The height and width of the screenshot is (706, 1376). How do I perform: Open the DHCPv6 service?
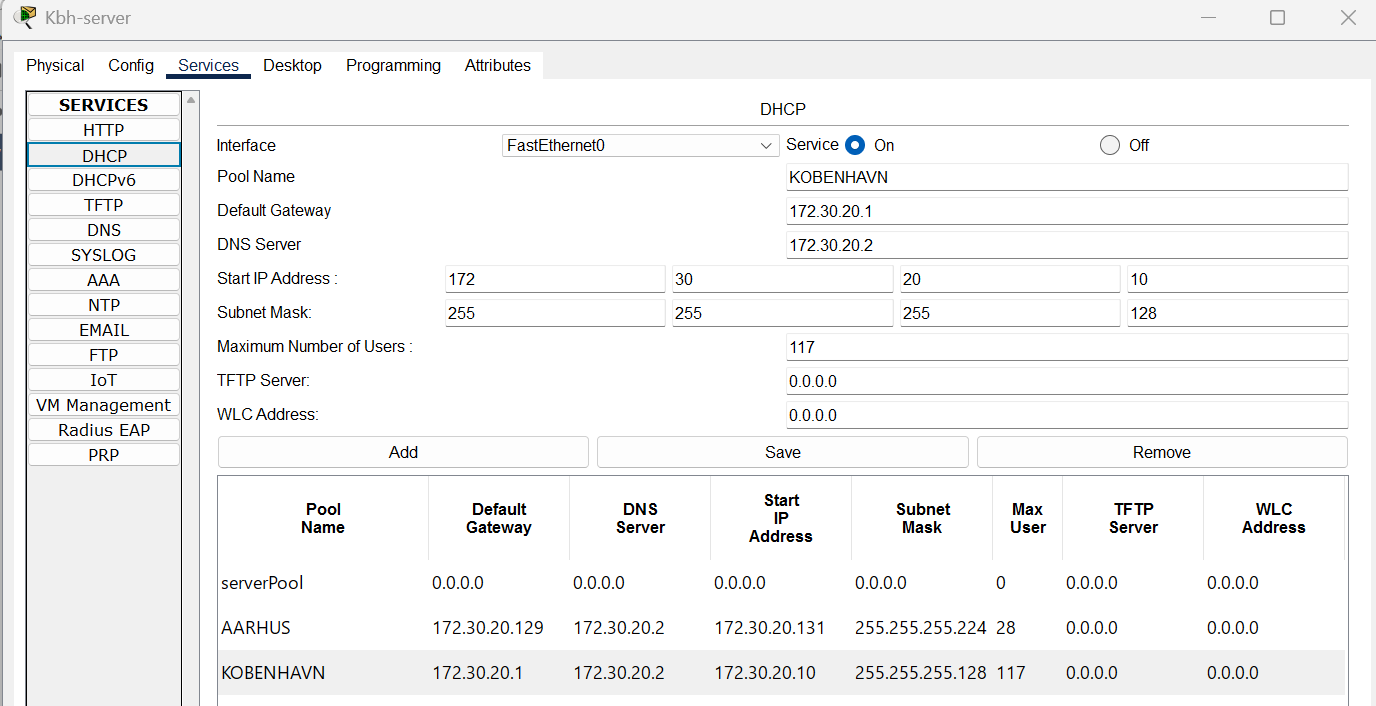click(x=104, y=180)
